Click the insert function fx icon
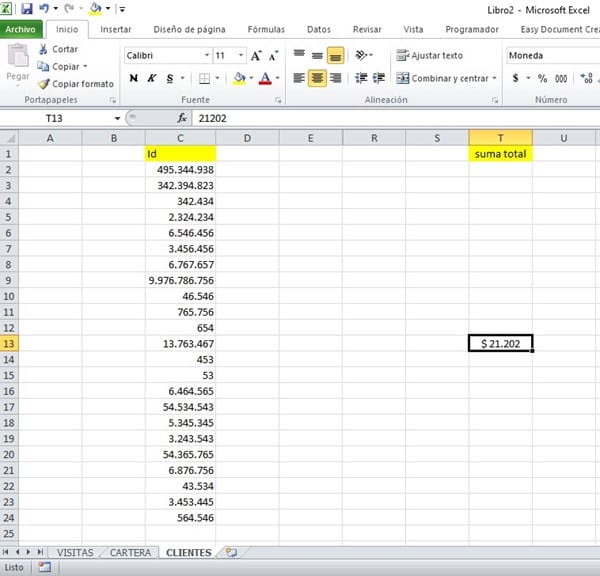600x576 pixels. click(x=182, y=118)
